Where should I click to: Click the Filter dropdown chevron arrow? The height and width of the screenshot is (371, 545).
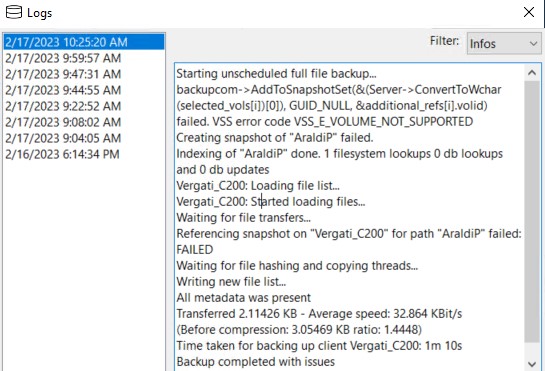coord(533,44)
